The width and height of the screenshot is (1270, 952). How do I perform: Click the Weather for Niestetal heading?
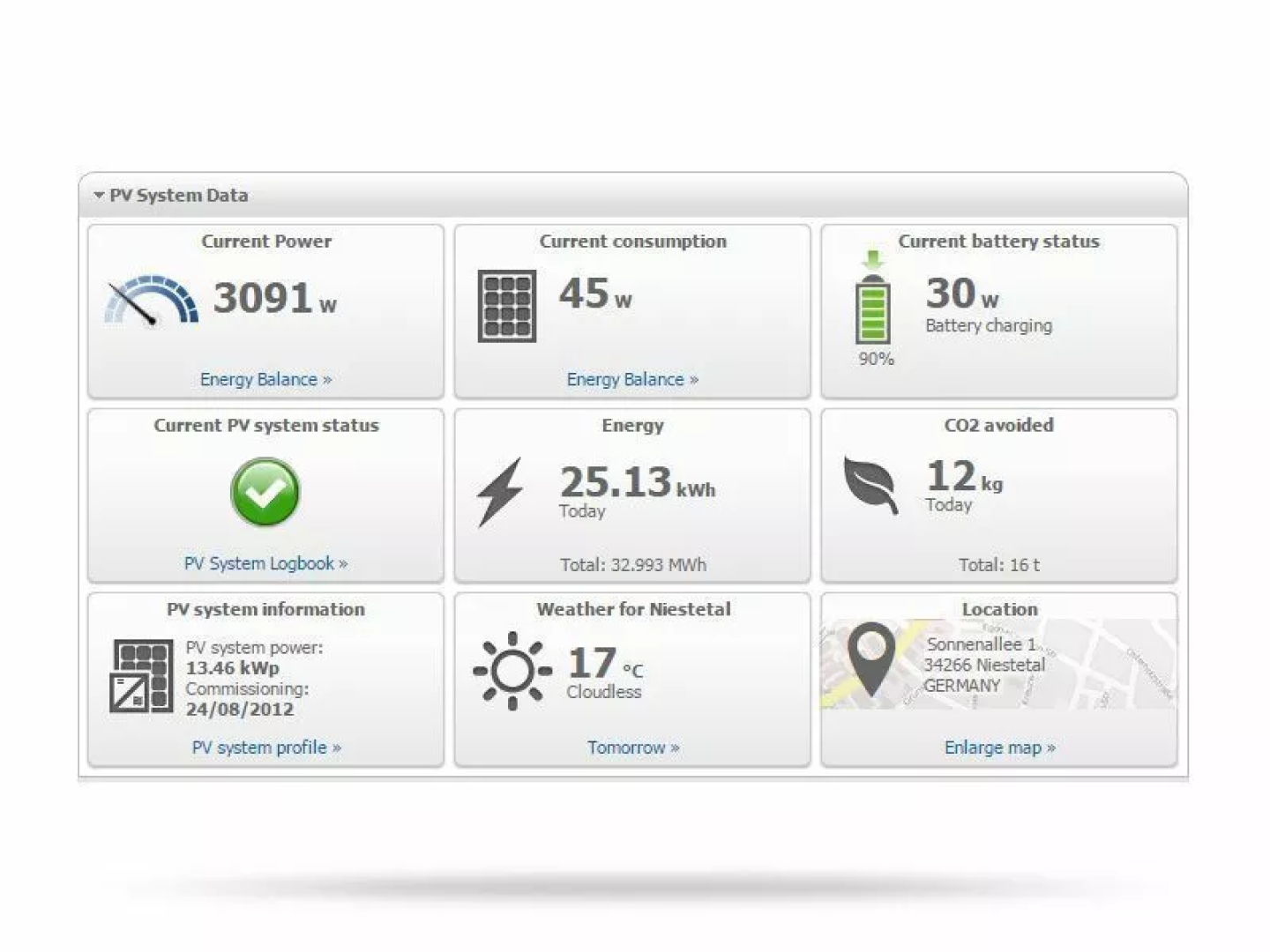633,609
